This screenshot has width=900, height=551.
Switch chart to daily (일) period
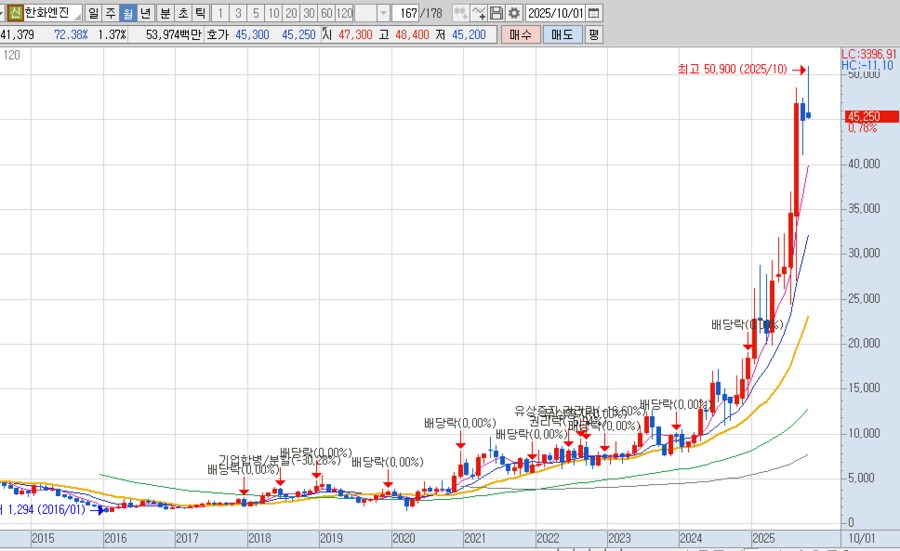93,13
